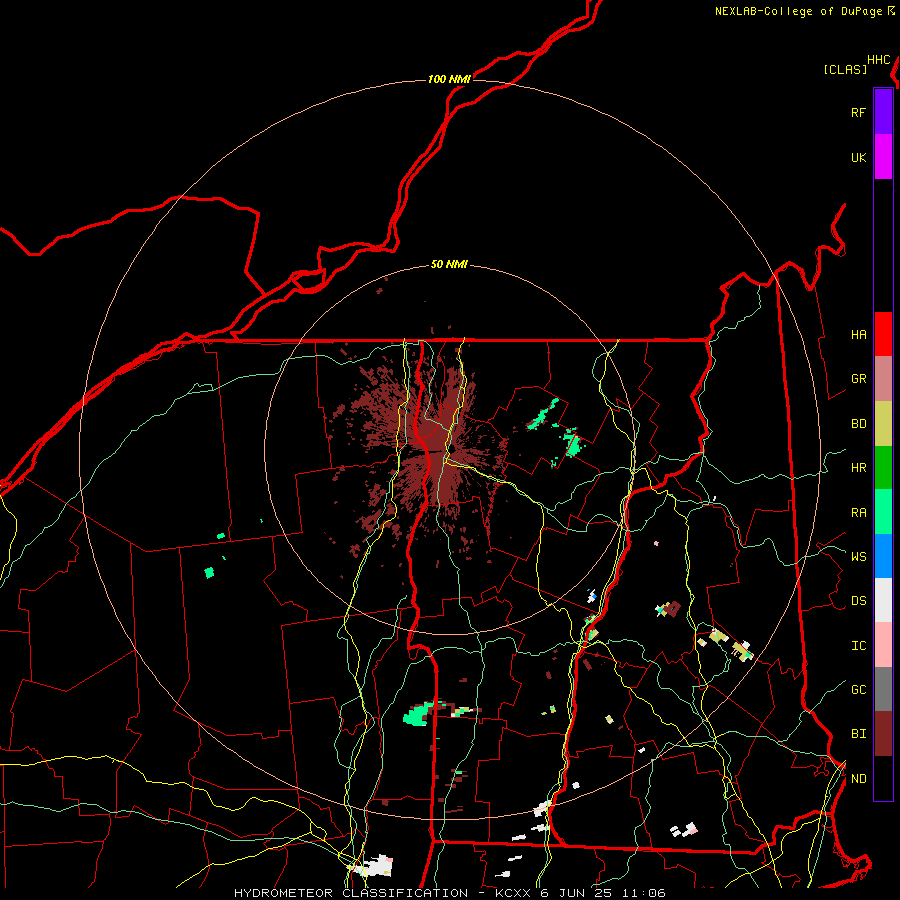Click the black radar site dot
The image size is (900, 900).
pos(452,448)
